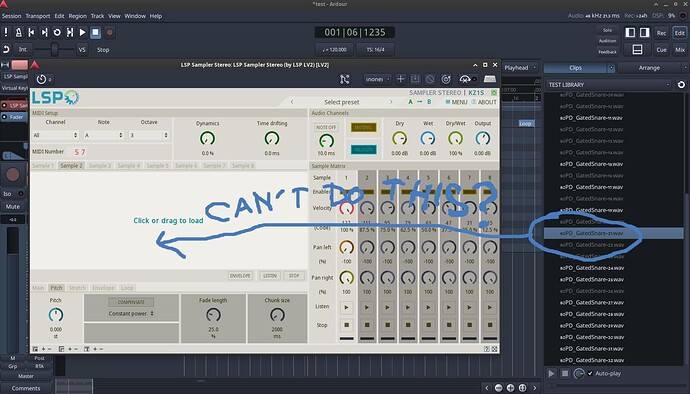Click the LSP logo icon
Image resolution: width=690 pixels, height=394 pixels.
(55, 97)
